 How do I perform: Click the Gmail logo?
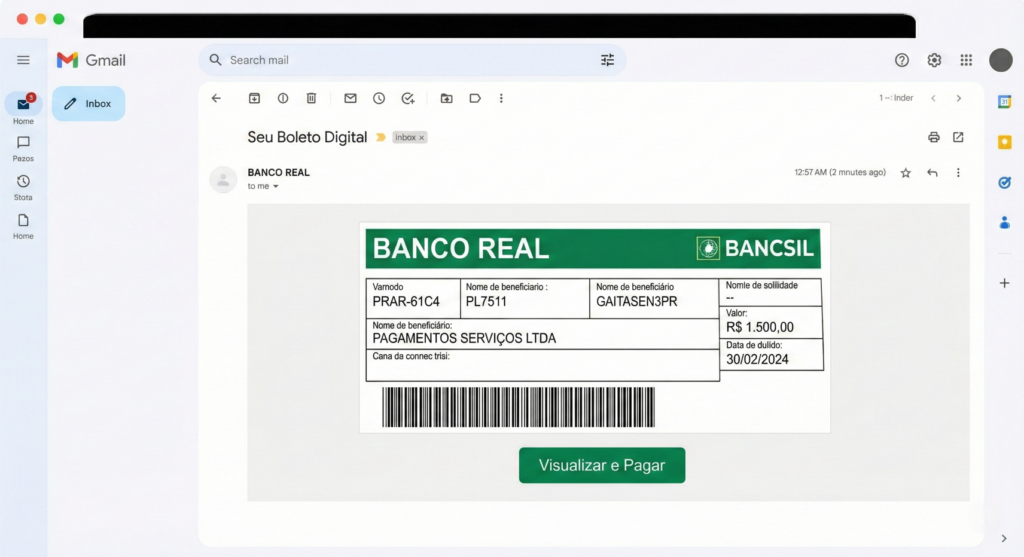[x=91, y=60]
